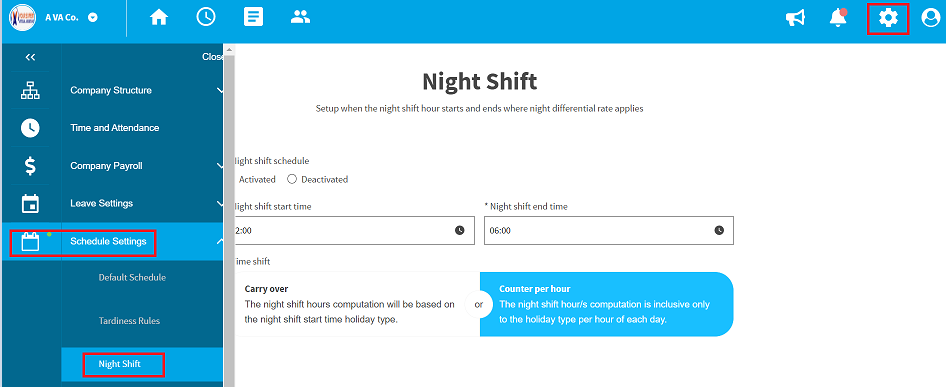The height and width of the screenshot is (387, 946).
Task: Open Tardiness Rules submenu item
Action: click(129, 321)
